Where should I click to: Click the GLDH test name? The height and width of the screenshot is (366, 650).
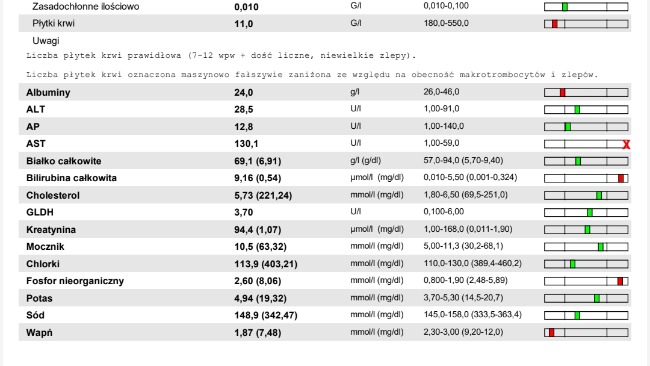40,212
